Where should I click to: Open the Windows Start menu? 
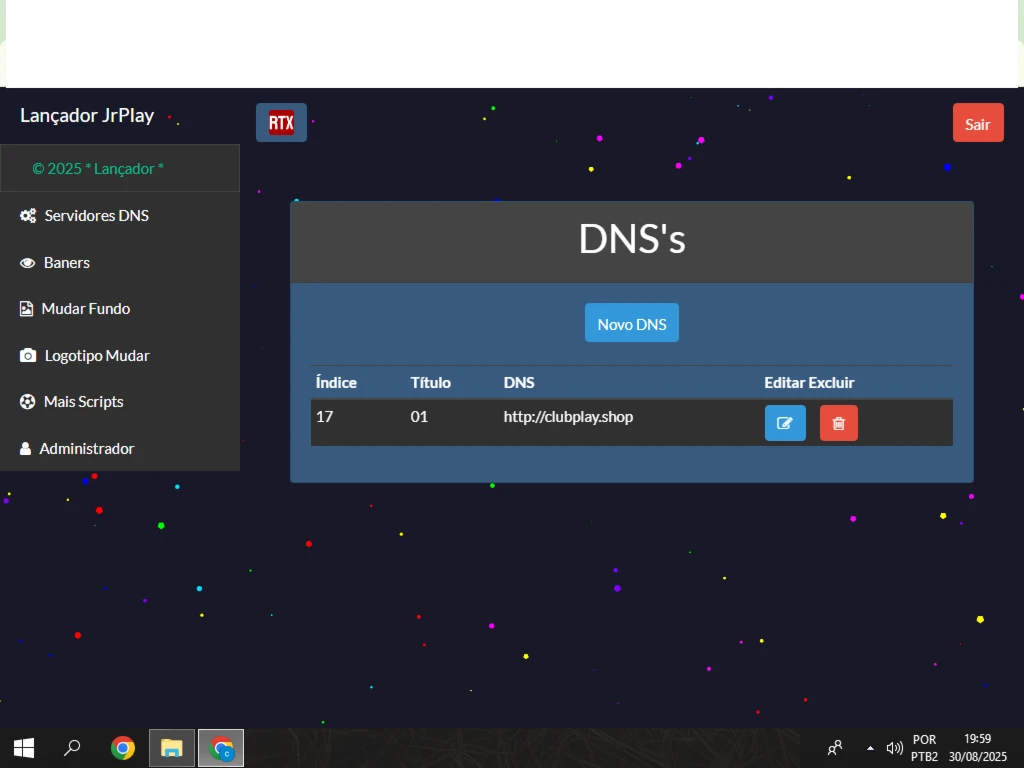24,748
